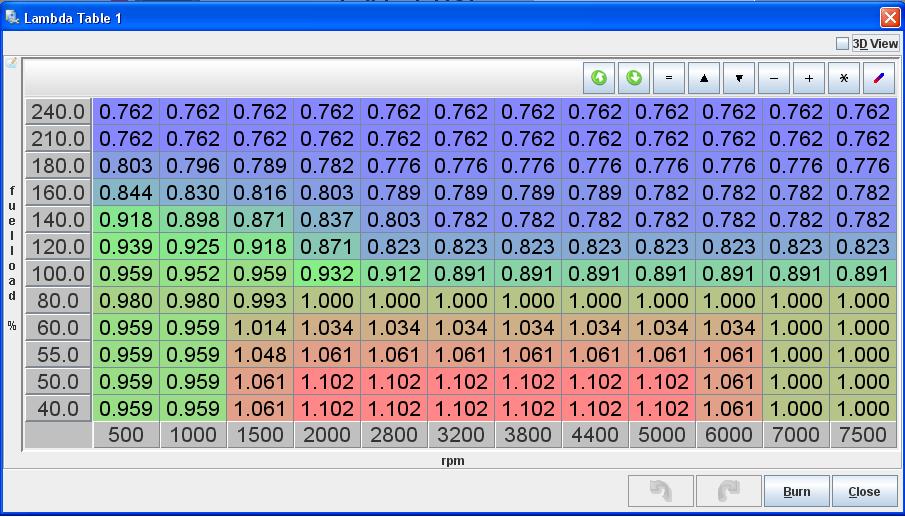Click the grayed-out undo arrow button

pos(661,491)
